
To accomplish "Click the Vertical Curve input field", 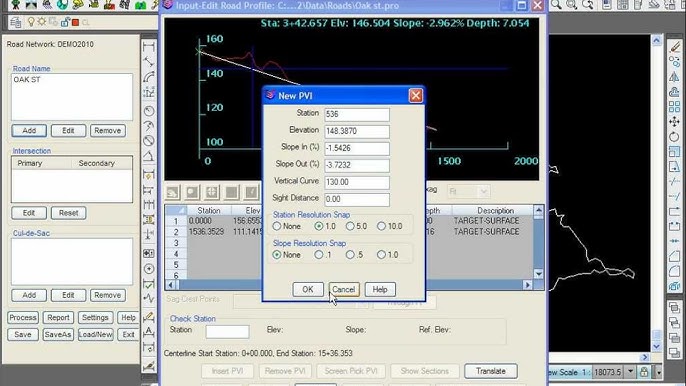I will pos(357,182).
